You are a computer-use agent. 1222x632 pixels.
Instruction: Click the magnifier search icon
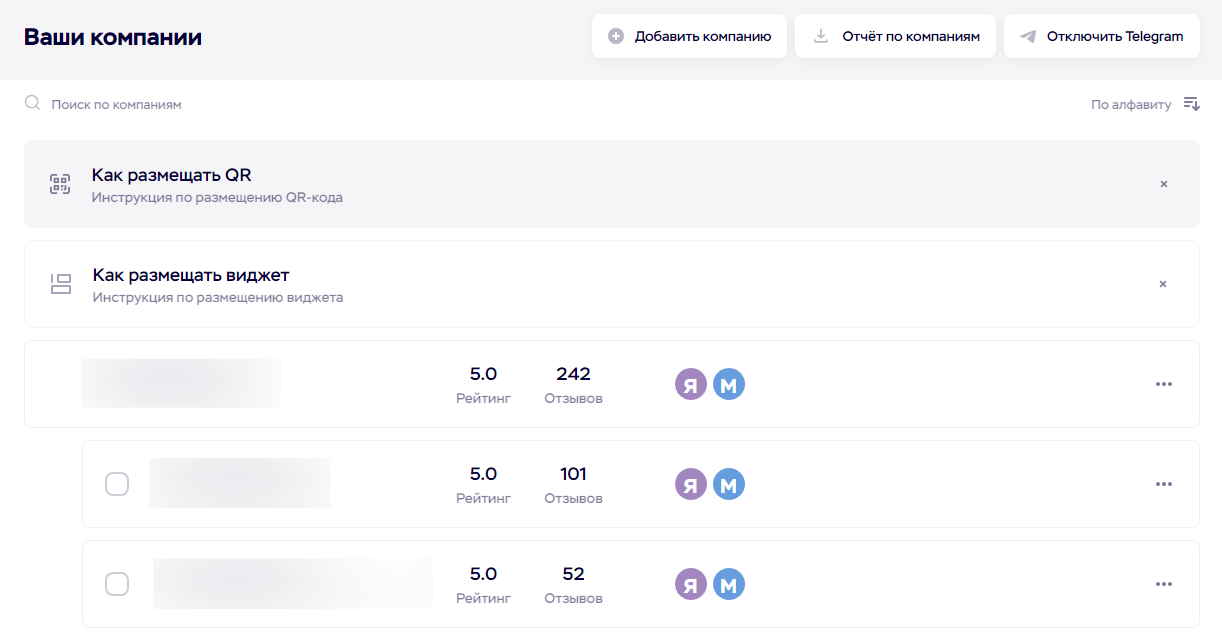(x=33, y=103)
